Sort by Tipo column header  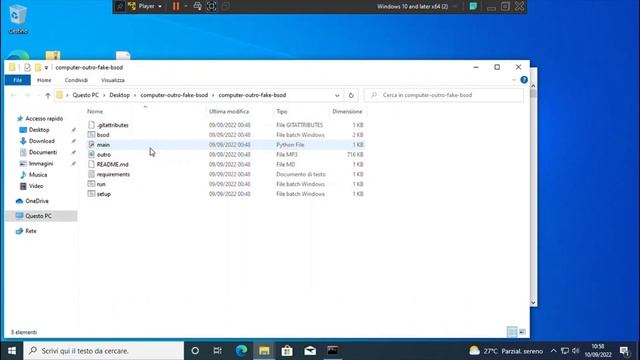coord(282,111)
